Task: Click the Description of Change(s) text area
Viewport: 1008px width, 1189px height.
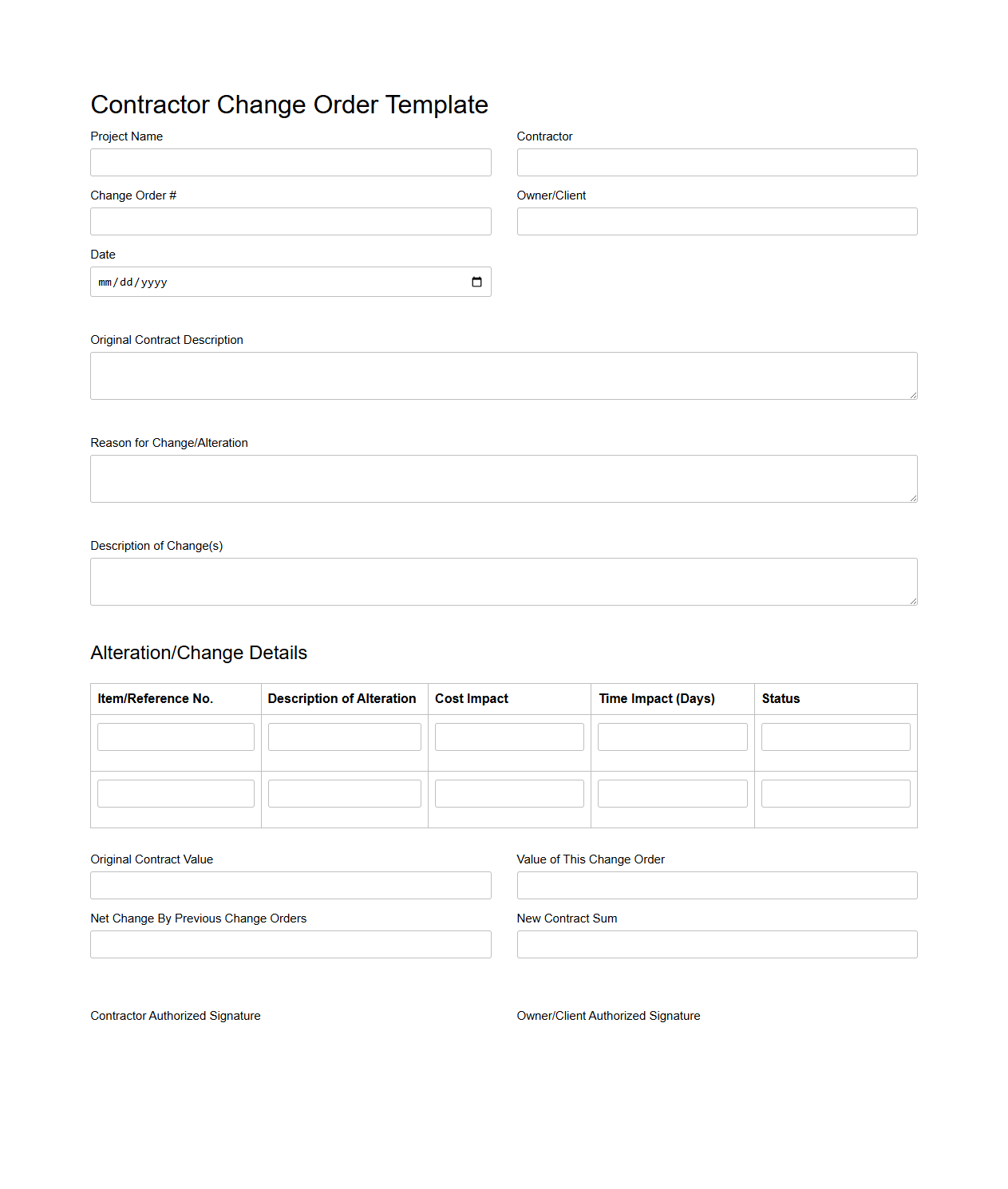Action: tap(504, 581)
